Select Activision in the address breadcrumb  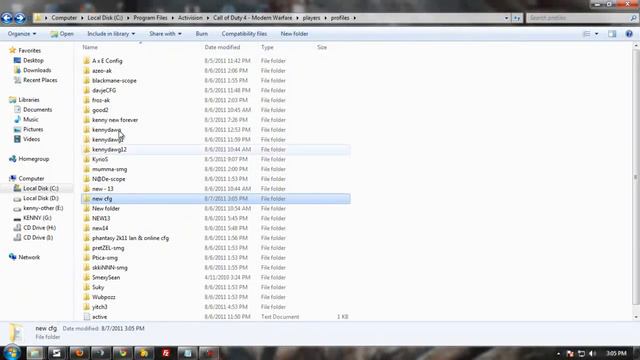pos(190,18)
